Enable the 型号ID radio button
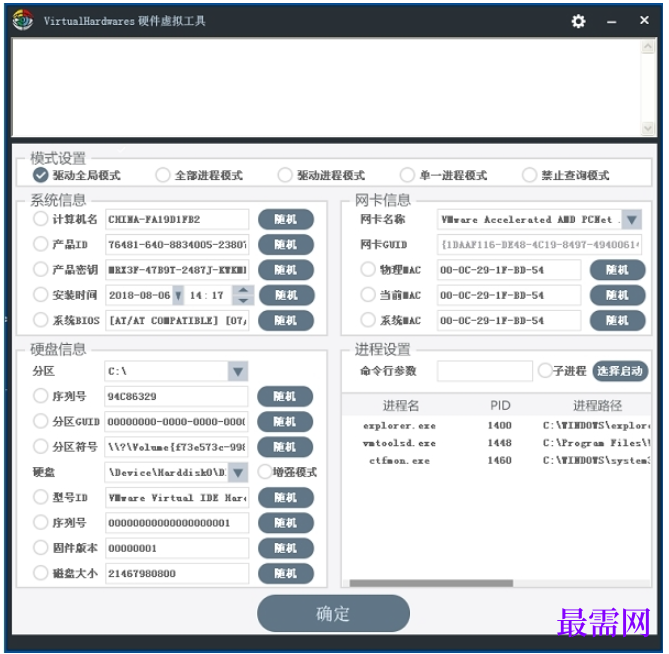This screenshot has height=654, width=669. (x=41, y=497)
